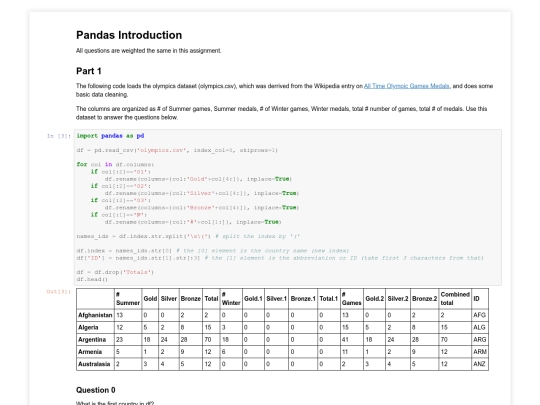Click the Combined total column header
Image resolution: width=540 pixels, height=405 pixels.
[455, 299]
